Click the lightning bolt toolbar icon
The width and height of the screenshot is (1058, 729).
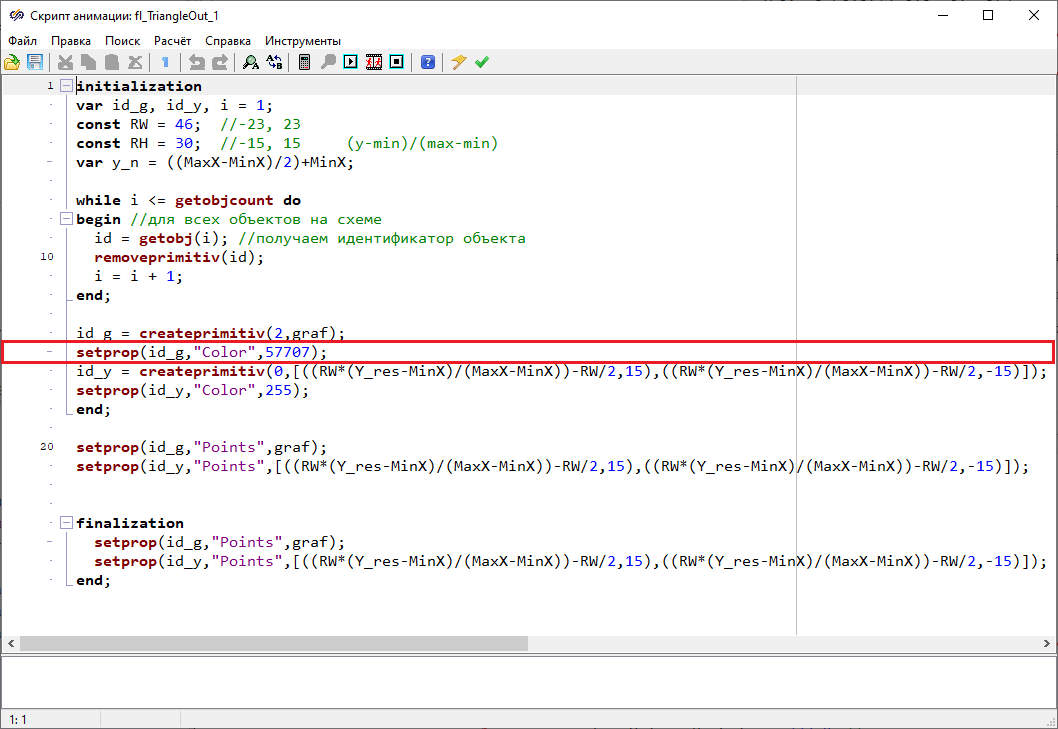point(459,62)
